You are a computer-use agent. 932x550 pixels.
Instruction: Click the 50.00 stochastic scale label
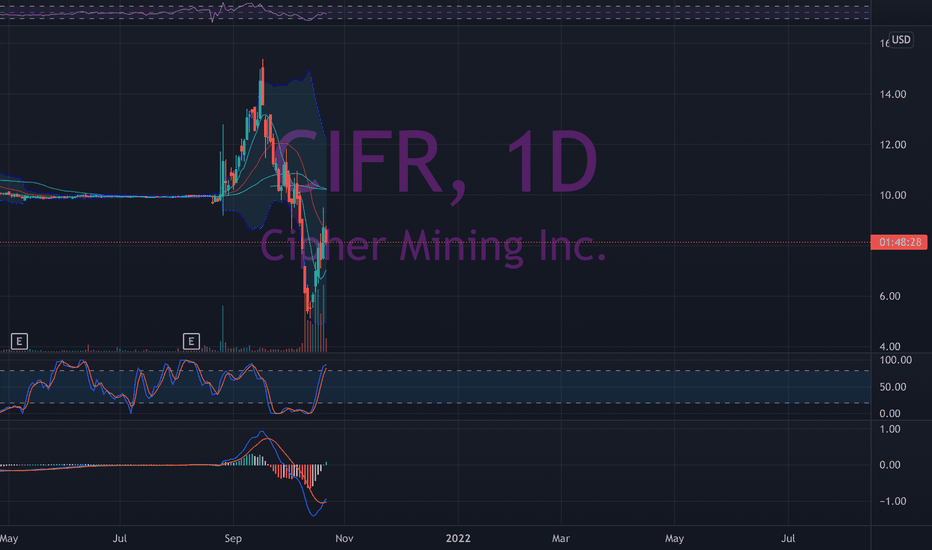(893, 386)
